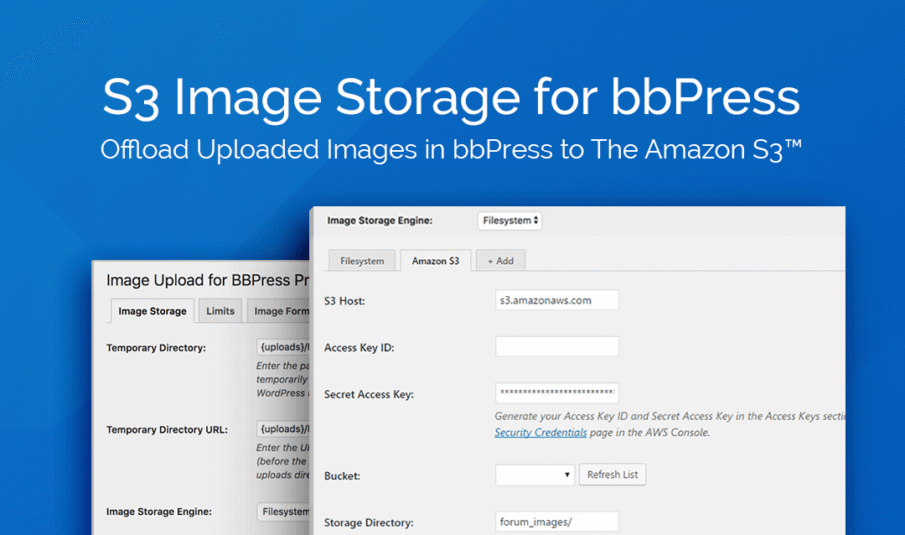Select Image Storage tab in back panel
This screenshot has height=535, width=905.
pos(152,311)
